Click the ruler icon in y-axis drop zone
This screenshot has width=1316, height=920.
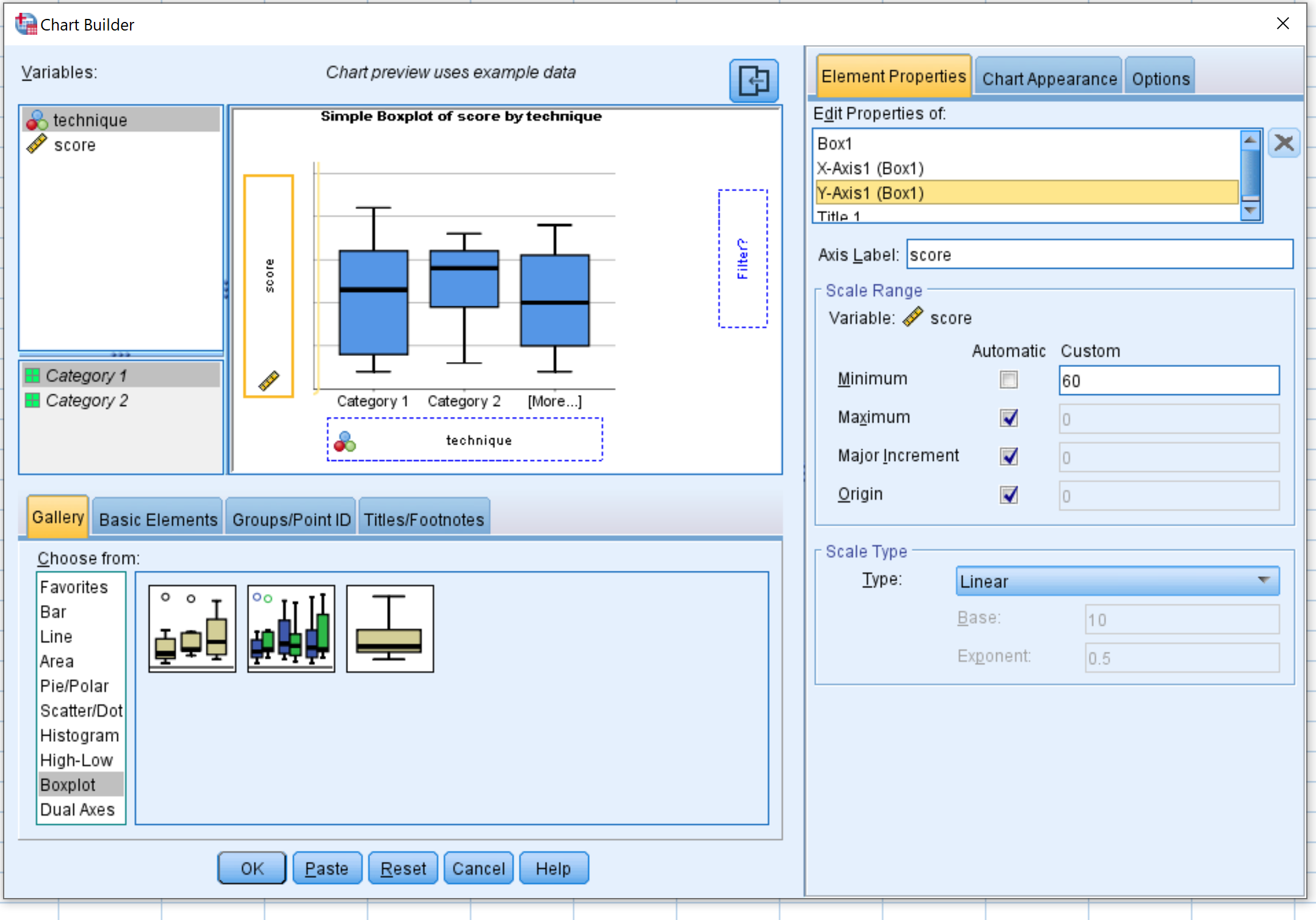tap(269, 380)
